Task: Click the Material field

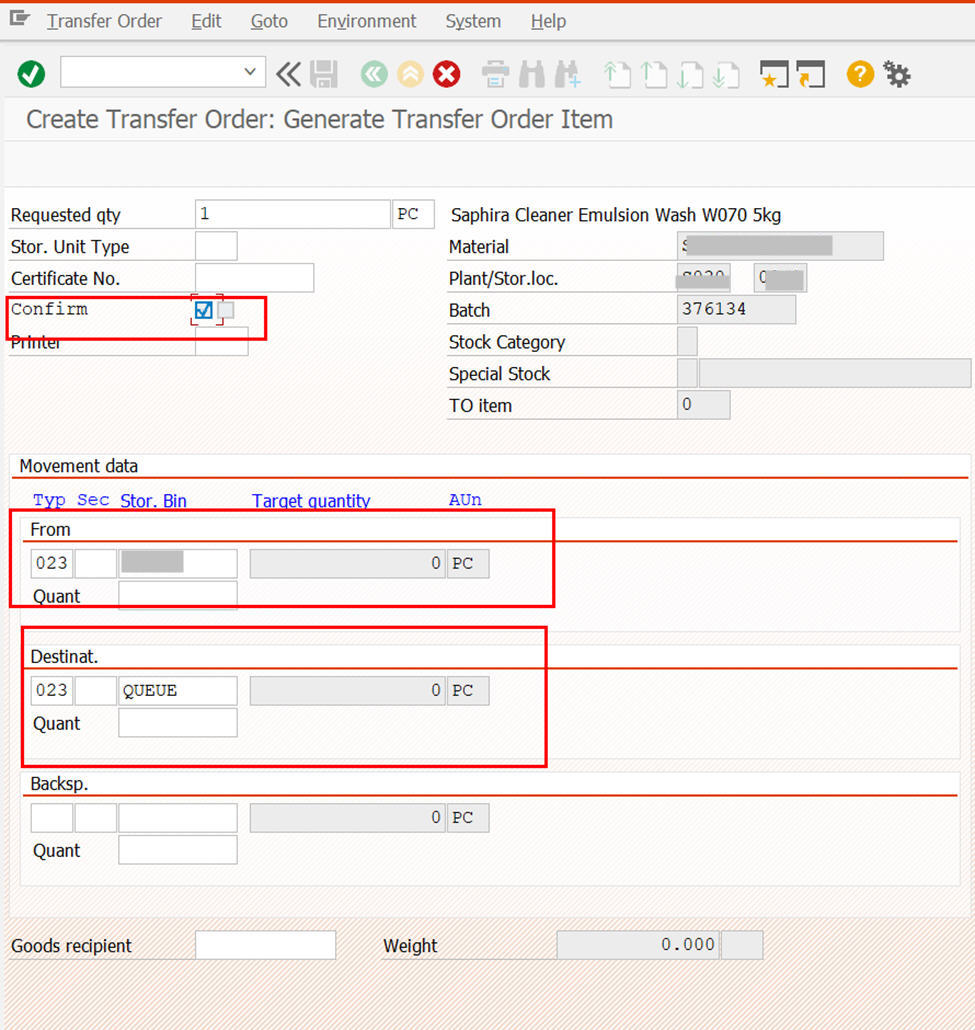Action: point(780,246)
